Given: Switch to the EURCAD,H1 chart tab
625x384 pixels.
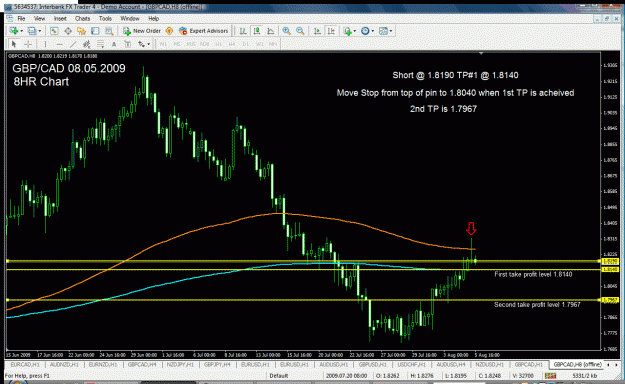Looking at the screenshot, I should point(25,364).
